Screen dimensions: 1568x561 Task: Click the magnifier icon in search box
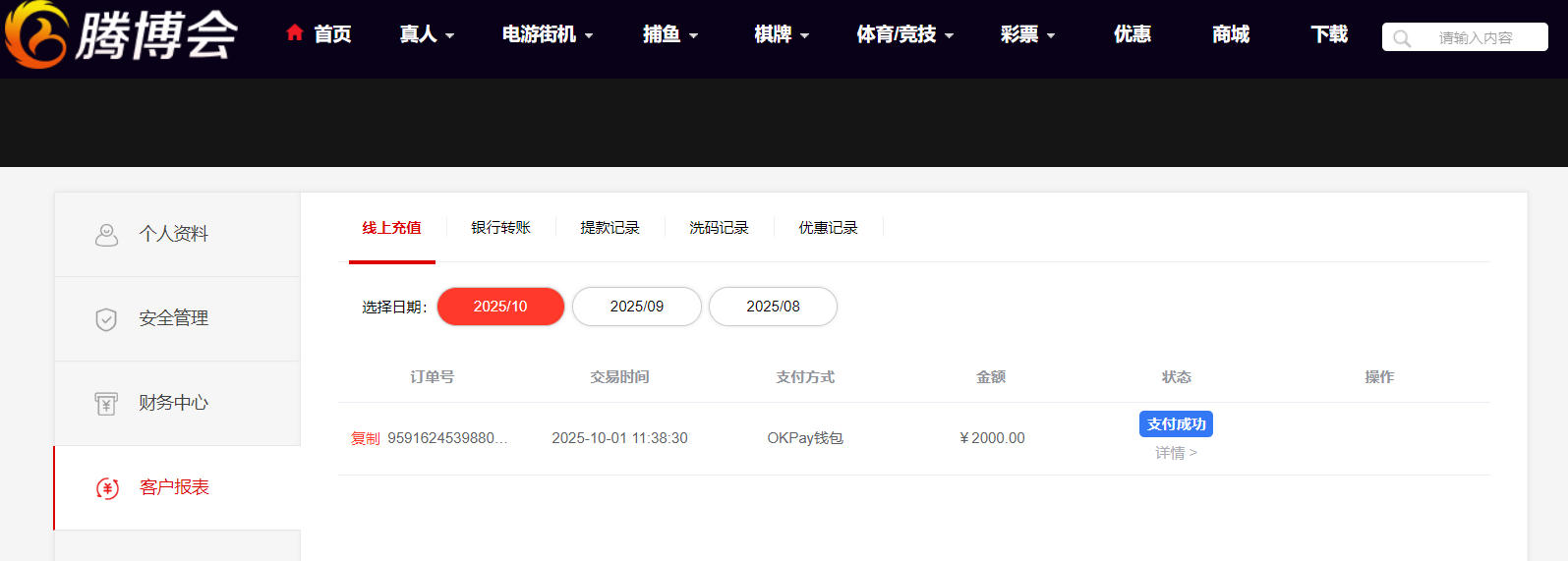1402,38
